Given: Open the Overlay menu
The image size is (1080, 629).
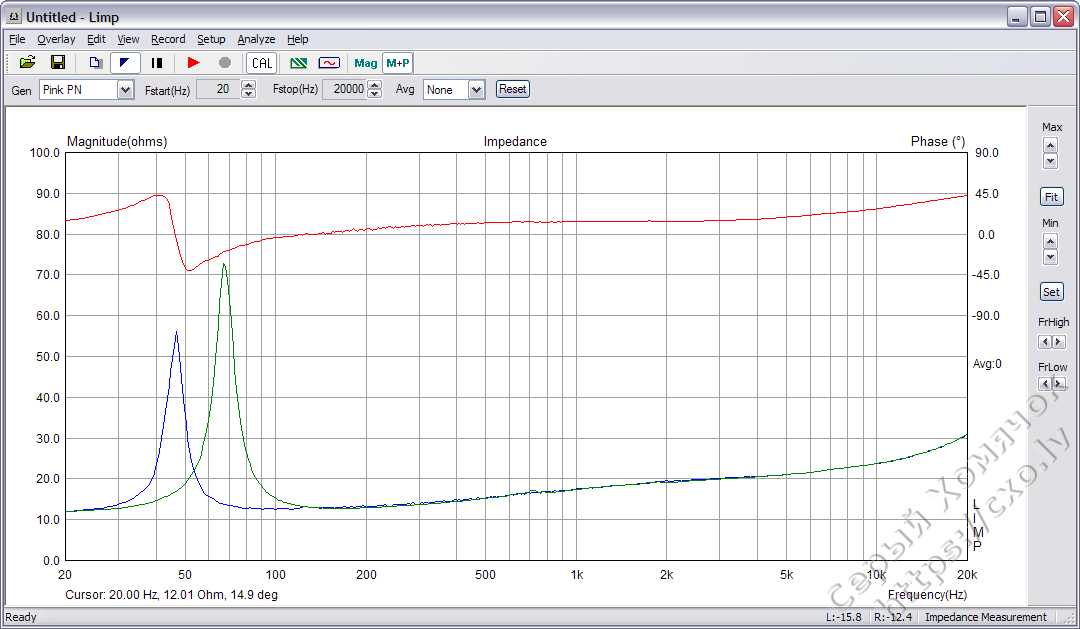Looking at the screenshot, I should (56, 39).
